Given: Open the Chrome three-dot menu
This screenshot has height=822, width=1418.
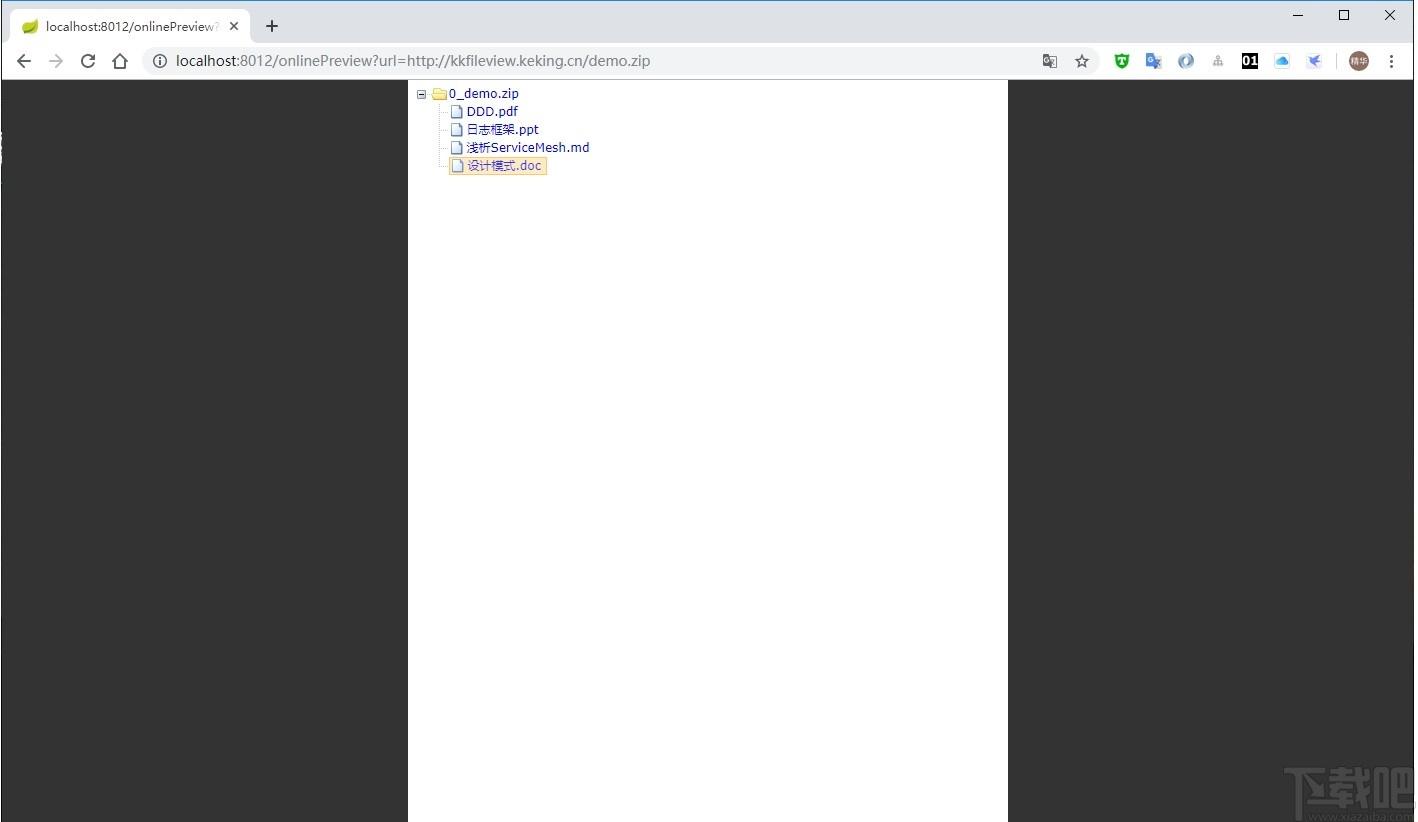Looking at the screenshot, I should click(x=1391, y=61).
